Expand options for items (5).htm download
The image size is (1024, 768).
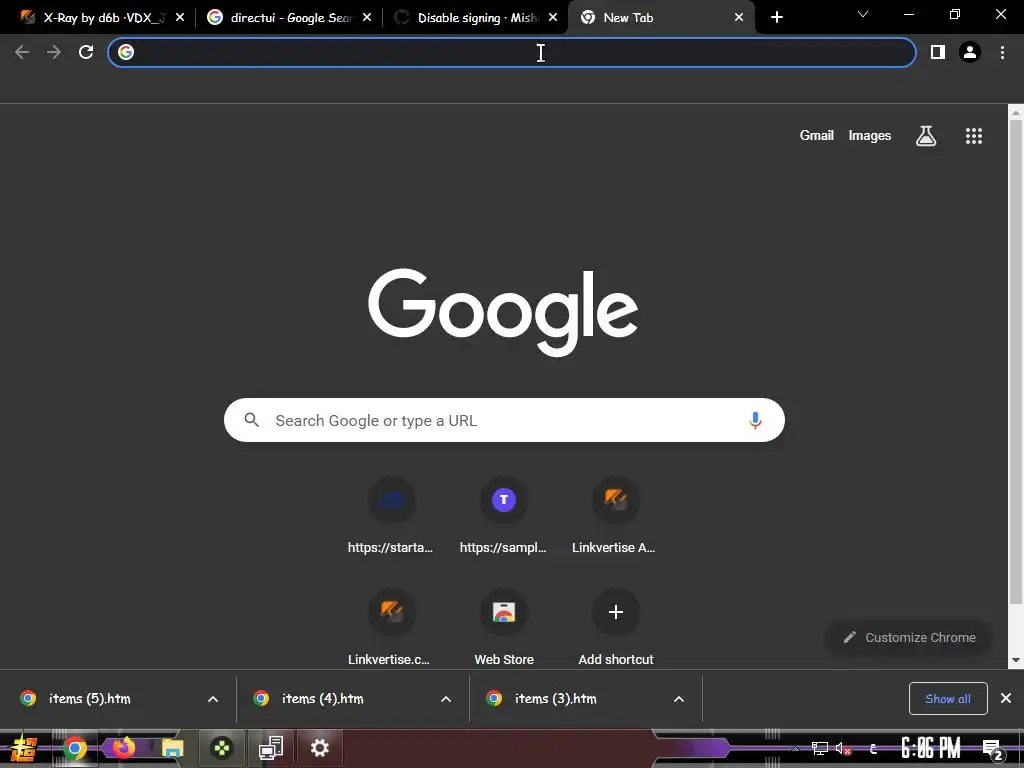pos(213,699)
